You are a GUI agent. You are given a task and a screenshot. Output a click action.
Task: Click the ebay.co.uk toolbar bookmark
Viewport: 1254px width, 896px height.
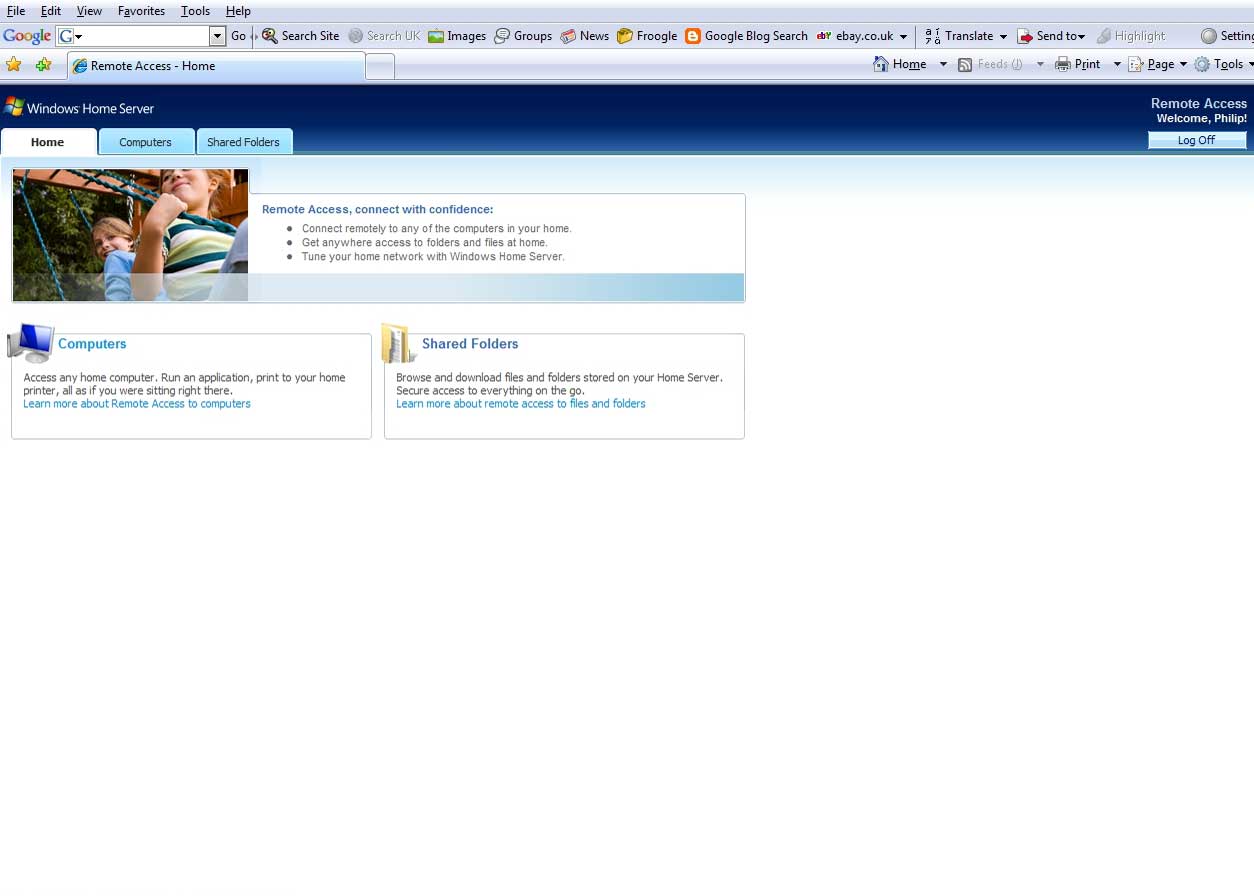point(855,36)
